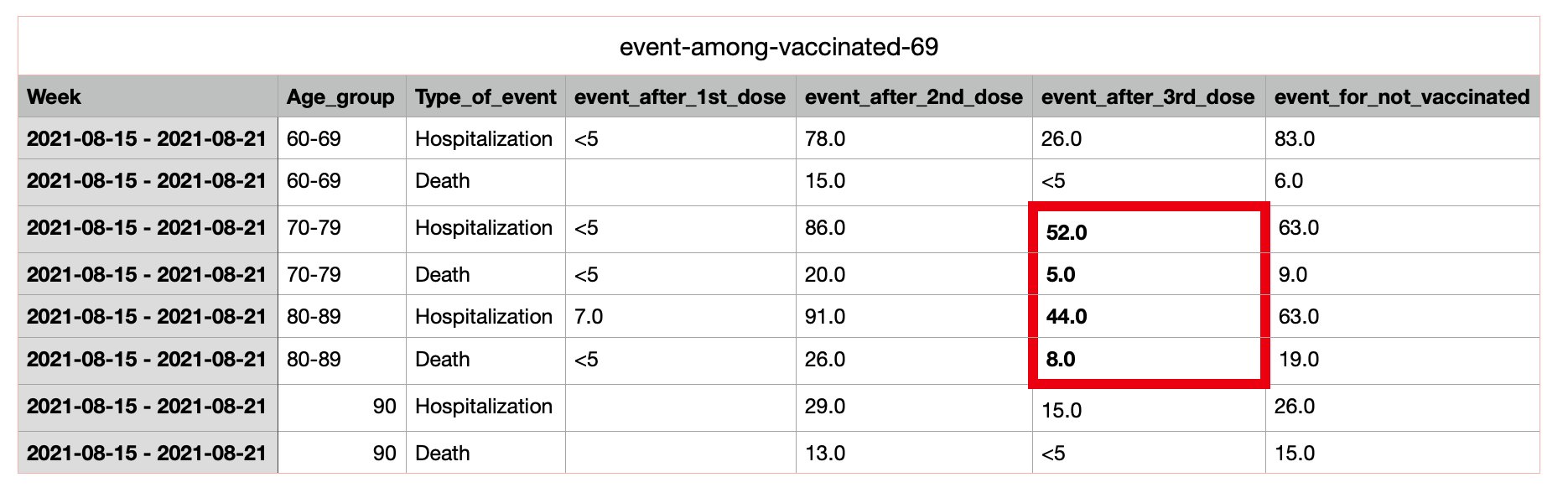Select the event_for_not_vaccinated header cell
Screen dimensions: 1568x498
tap(1401, 97)
